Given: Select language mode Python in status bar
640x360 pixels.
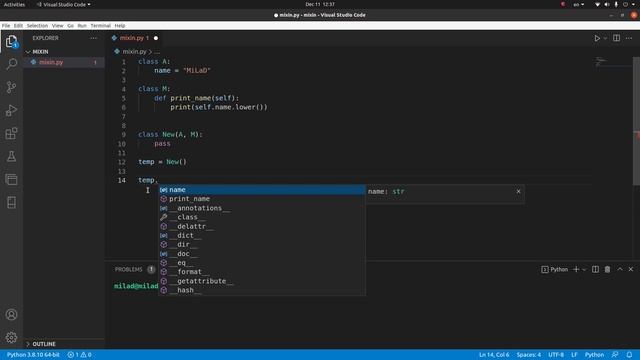Looking at the screenshot, I should pyautogui.click(x=594, y=355).
